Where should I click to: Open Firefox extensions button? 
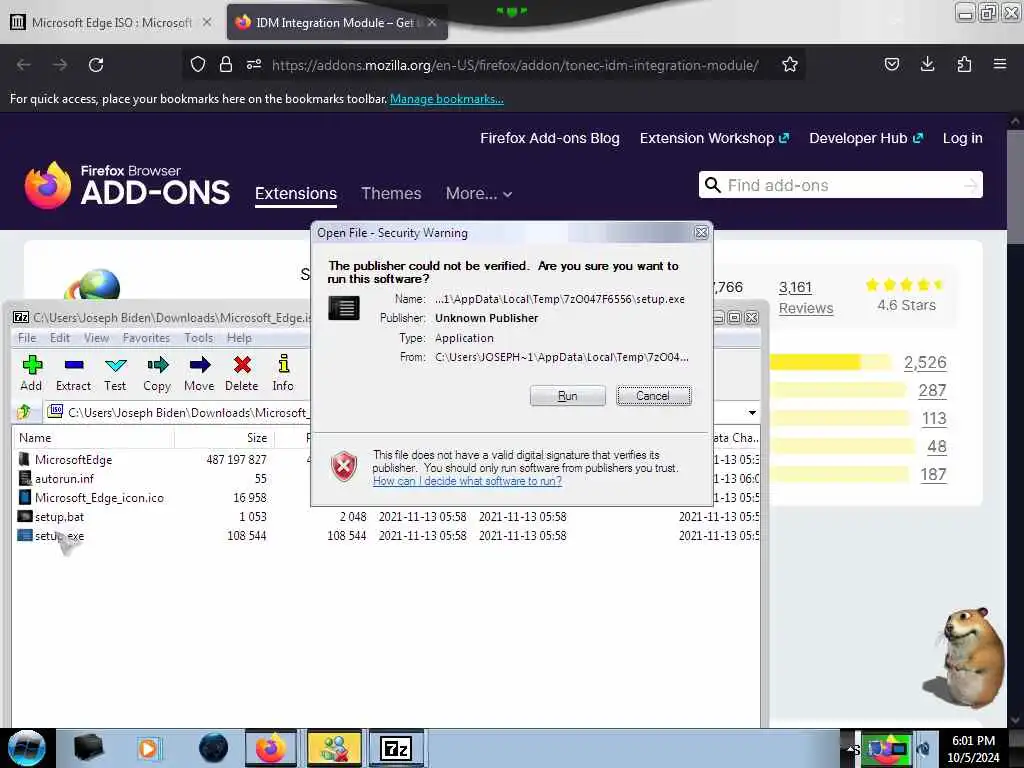point(964,64)
